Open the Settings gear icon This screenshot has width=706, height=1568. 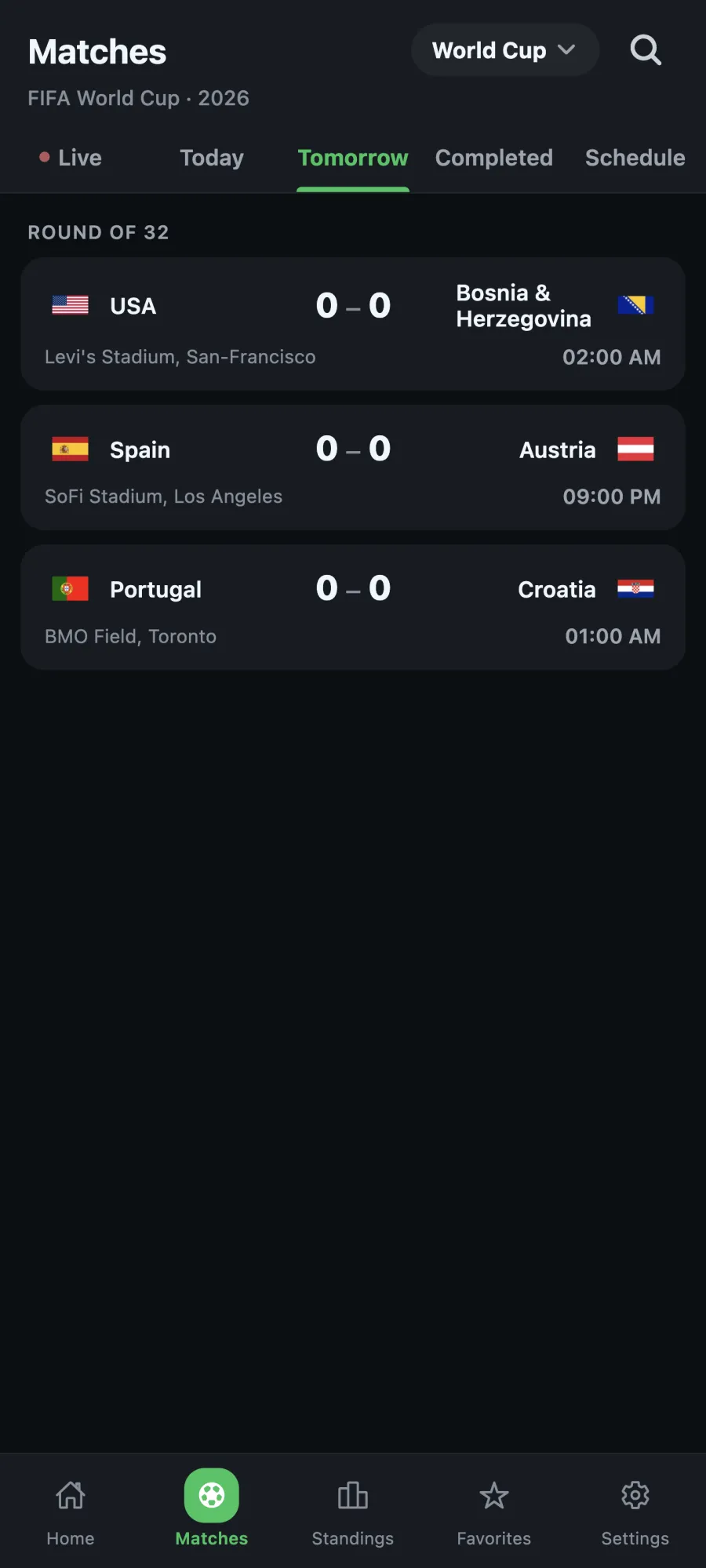pyautogui.click(x=635, y=1496)
